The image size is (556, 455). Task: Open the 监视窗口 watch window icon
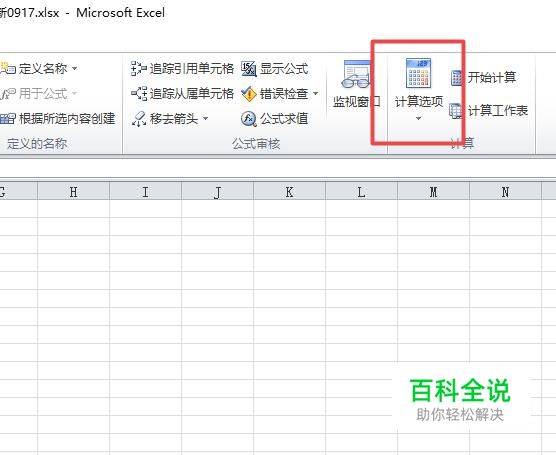pyautogui.click(x=356, y=74)
